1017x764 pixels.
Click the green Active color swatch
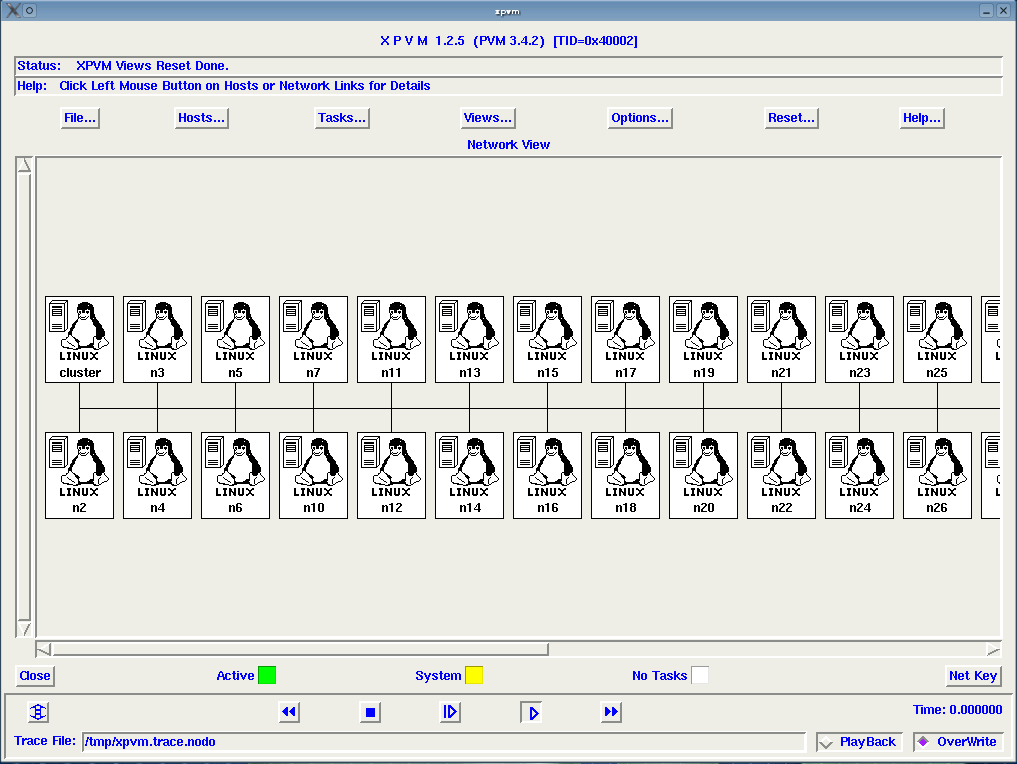(x=267, y=675)
